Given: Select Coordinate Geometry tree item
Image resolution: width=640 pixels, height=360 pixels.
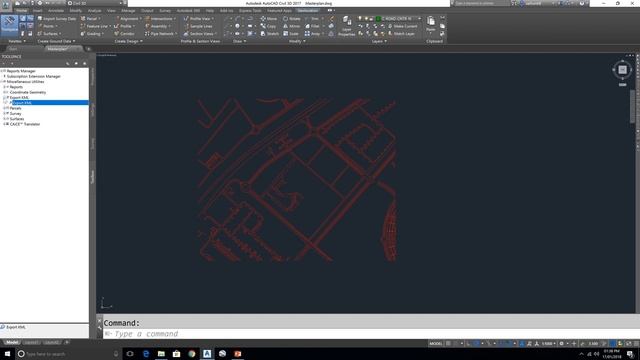Looking at the screenshot, I should click(x=27, y=92).
